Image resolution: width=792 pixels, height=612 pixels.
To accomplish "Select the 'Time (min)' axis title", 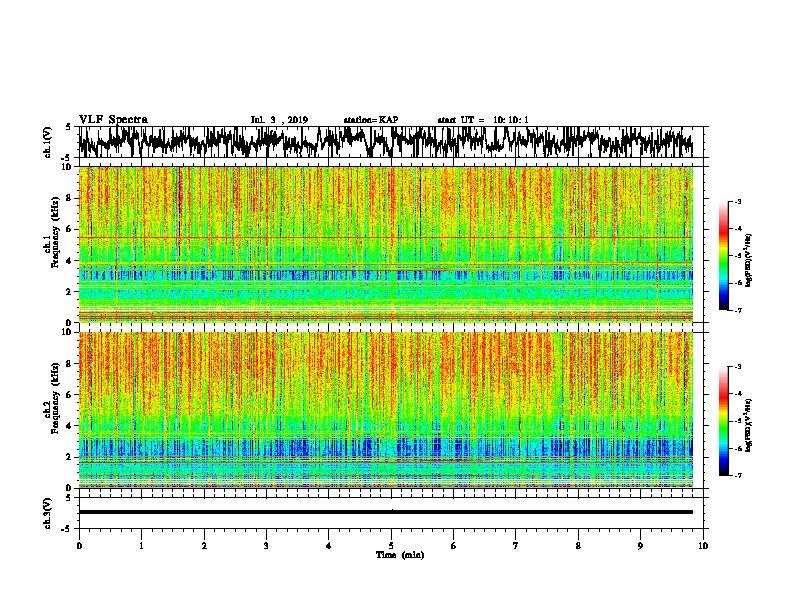I will 400,555.
